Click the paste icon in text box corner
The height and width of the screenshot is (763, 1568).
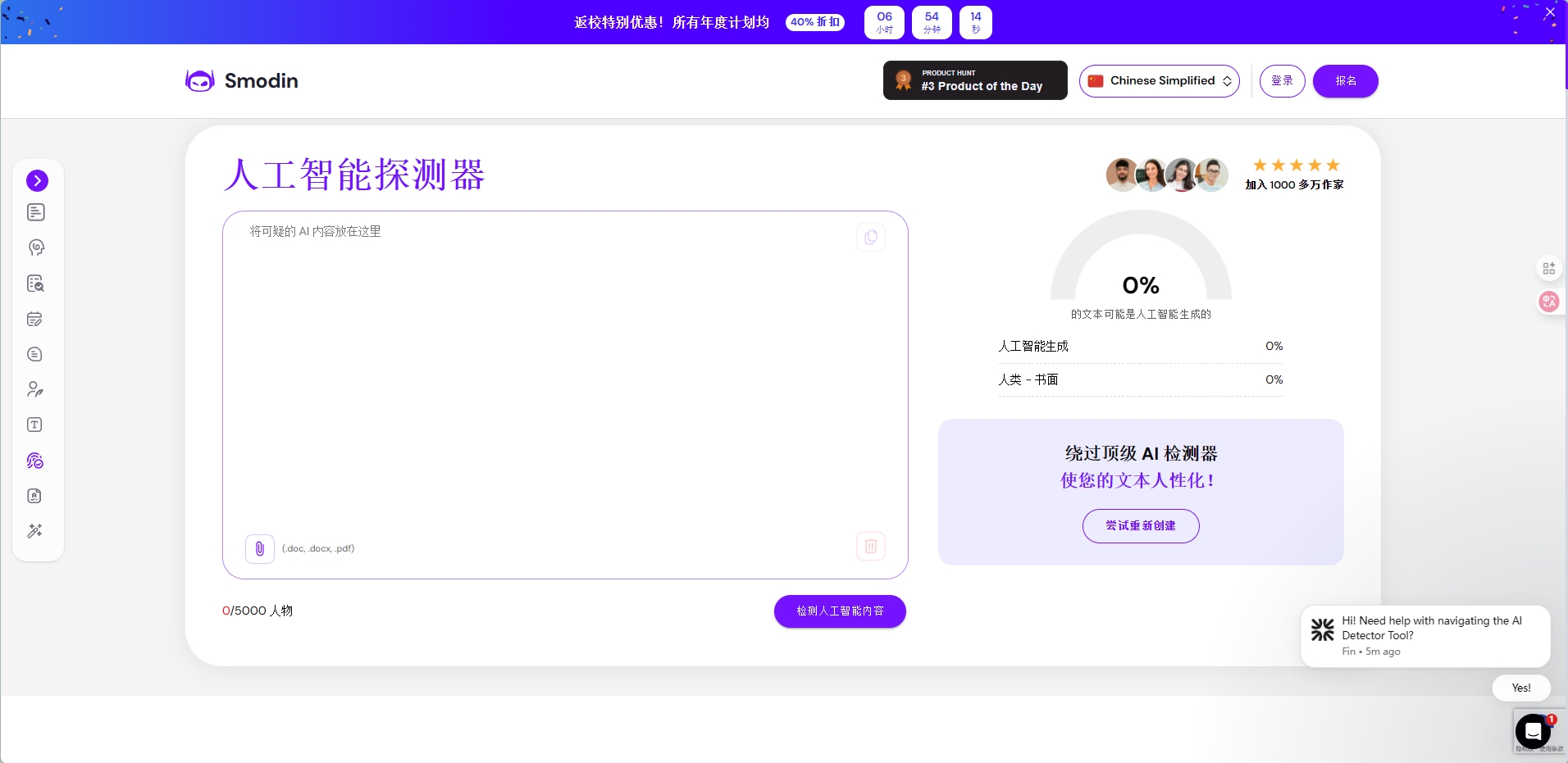coord(870,238)
